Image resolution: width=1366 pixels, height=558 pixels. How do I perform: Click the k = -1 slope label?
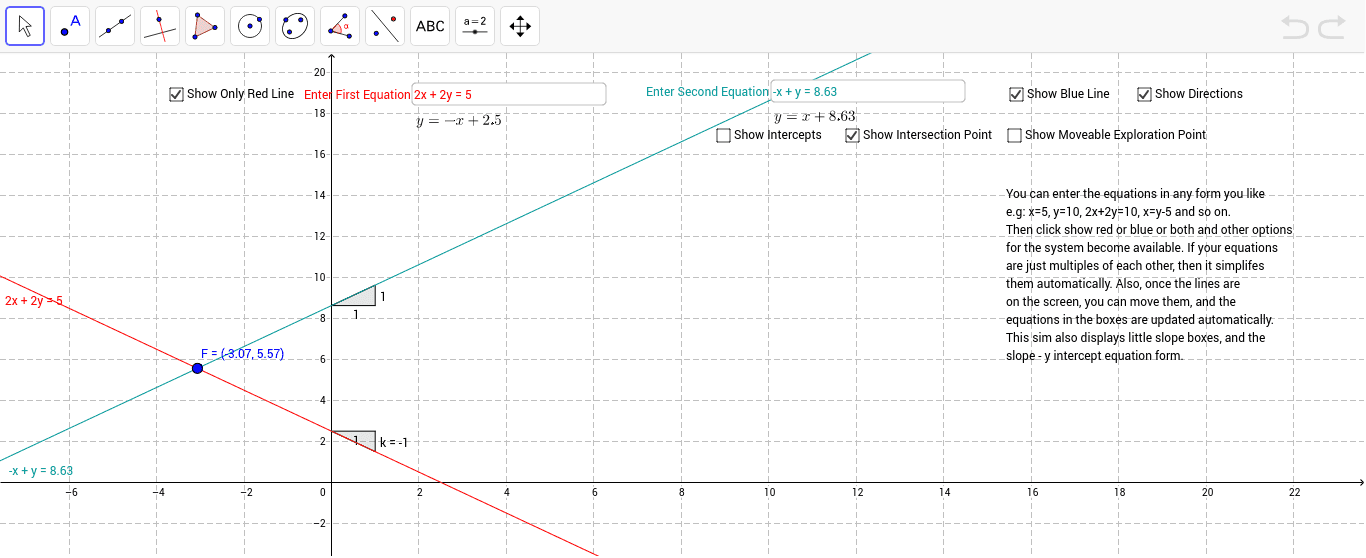[395, 443]
